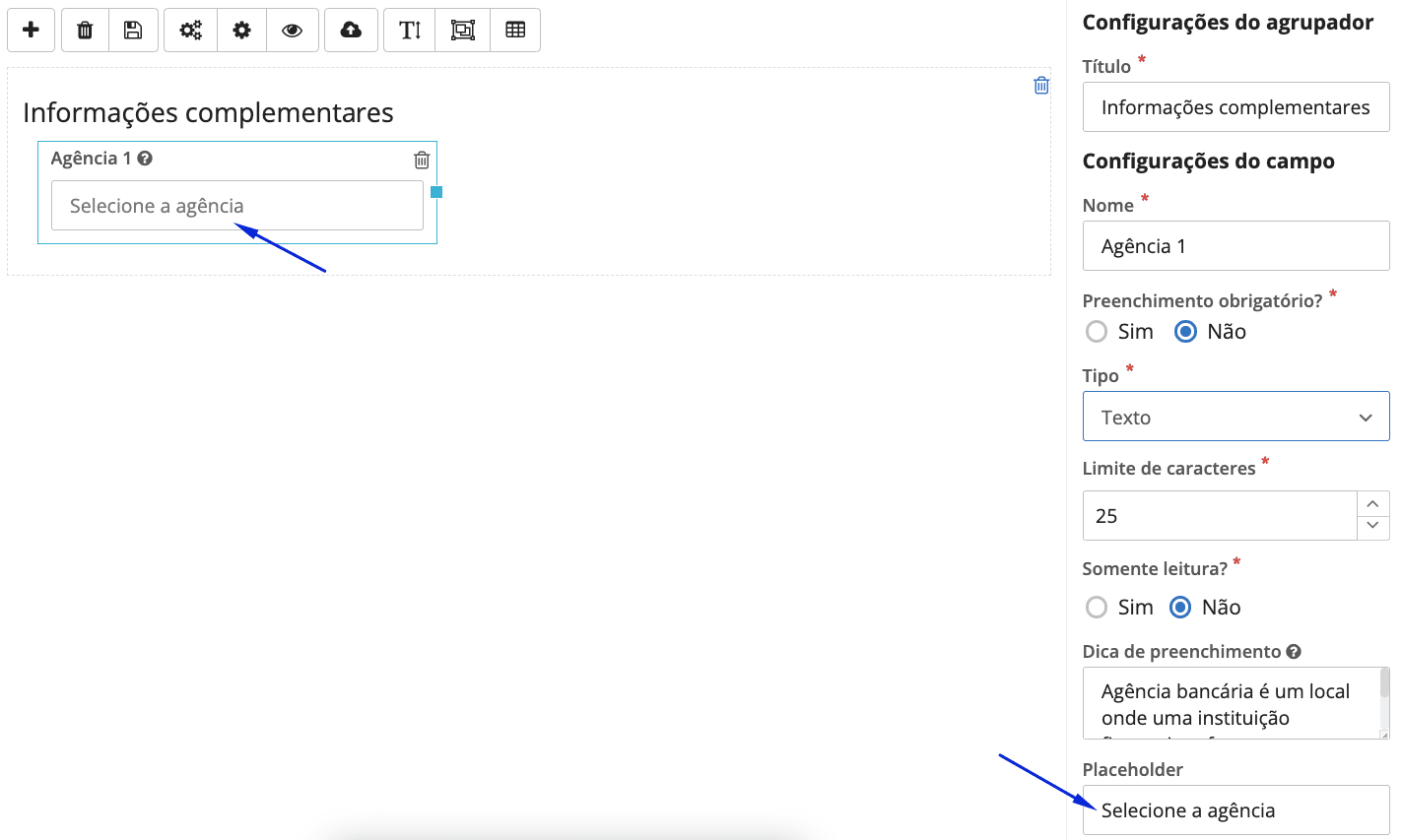The height and width of the screenshot is (840, 1402).
Task: Click the trash icon in top toolbar
Action: tap(86, 31)
